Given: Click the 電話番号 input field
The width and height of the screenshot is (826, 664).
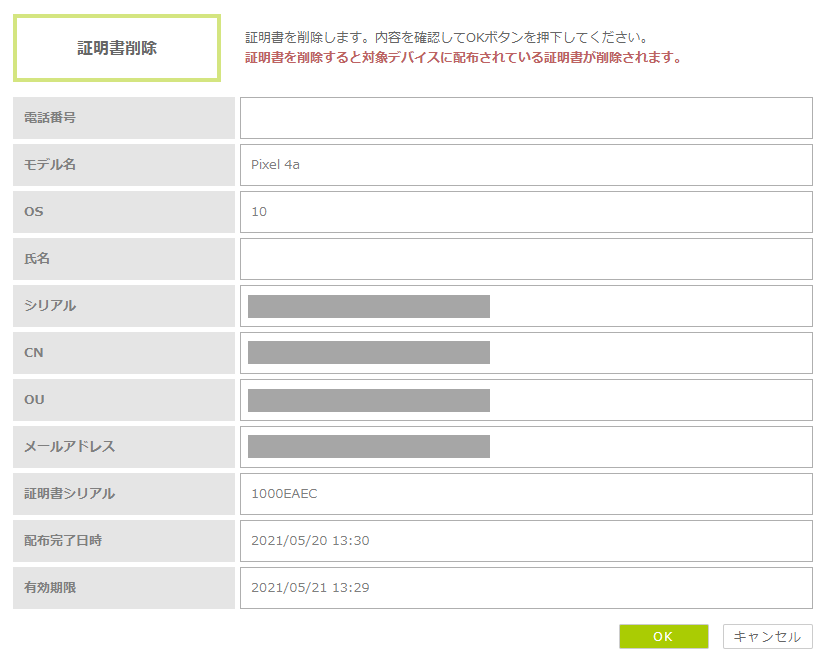Looking at the screenshot, I should [526, 118].
